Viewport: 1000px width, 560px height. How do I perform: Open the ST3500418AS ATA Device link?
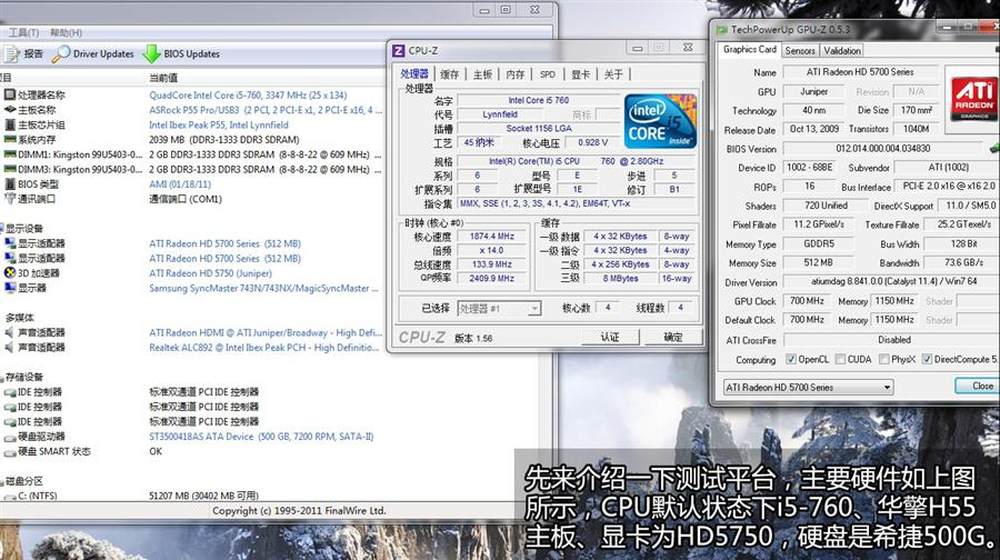[261, 437]
